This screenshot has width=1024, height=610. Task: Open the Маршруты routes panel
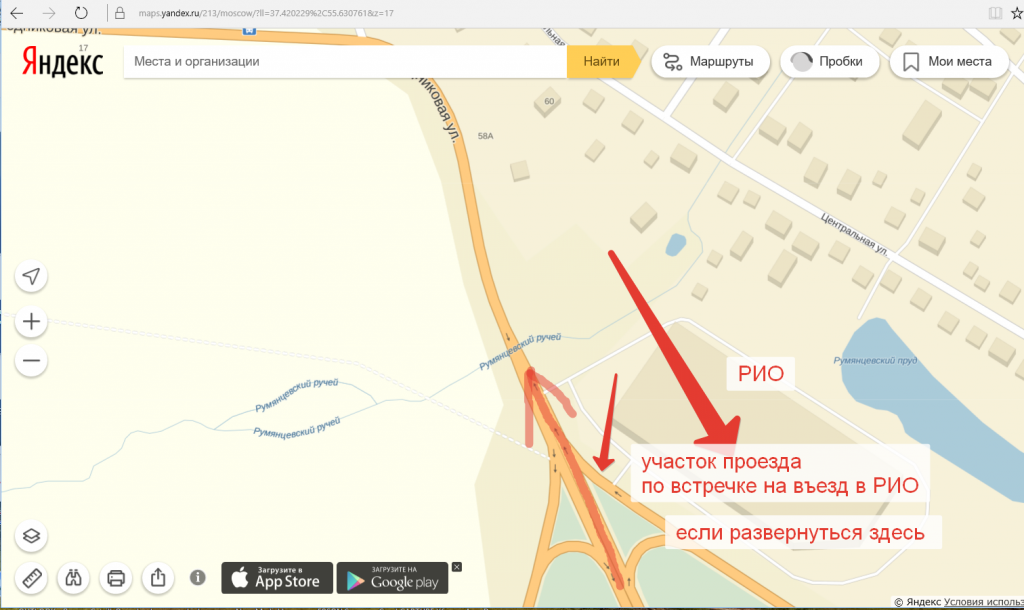pyautogui.click(x=710, y=61)
